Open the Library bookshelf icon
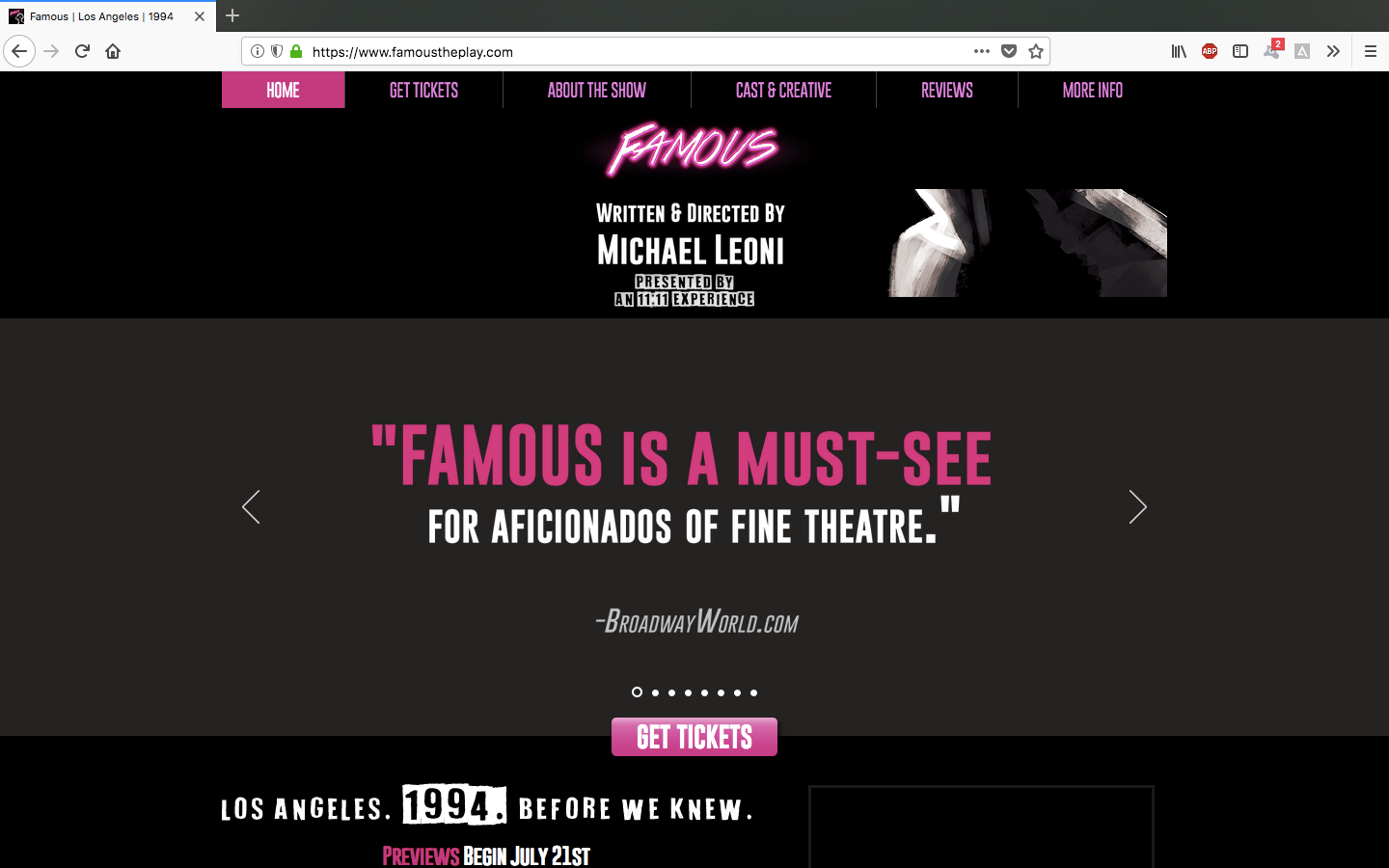1389x868 pixels. coord(1179,51)
